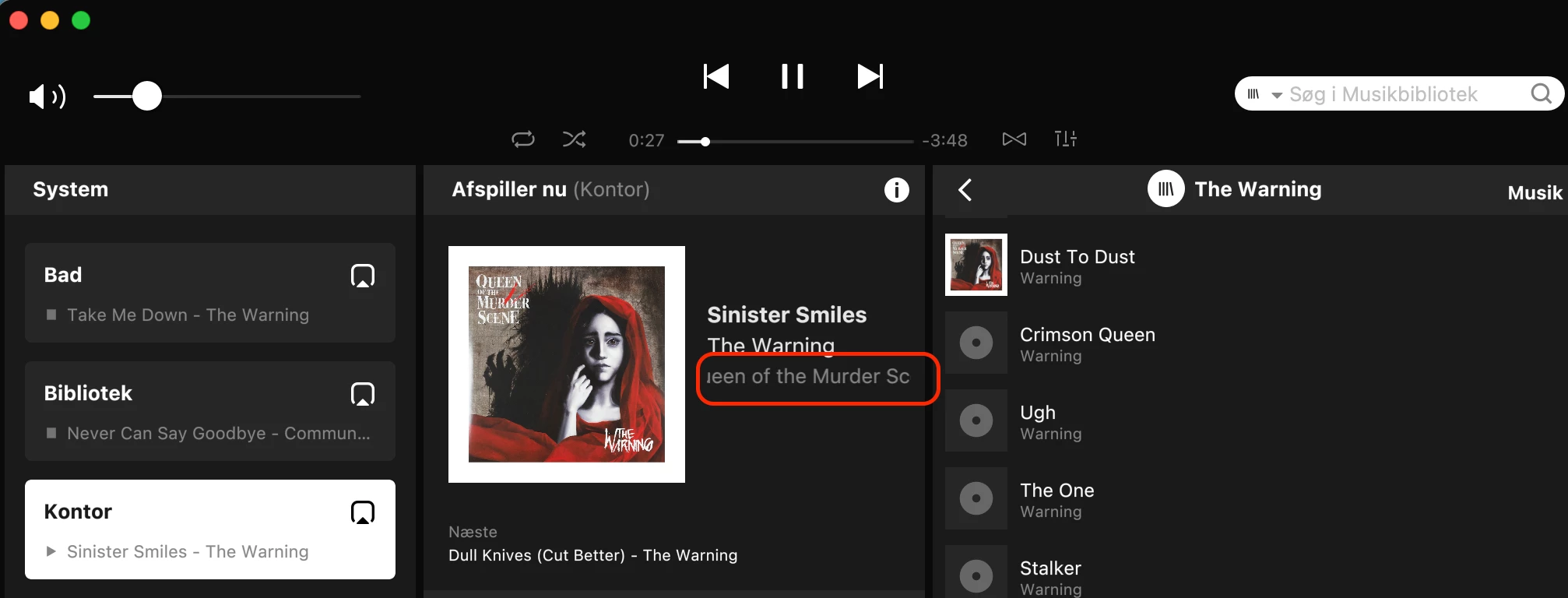Image resolution: width=1568 pixels, height=598 pixels.
Task: Pause the current song
Action: (x=793, y=76)
